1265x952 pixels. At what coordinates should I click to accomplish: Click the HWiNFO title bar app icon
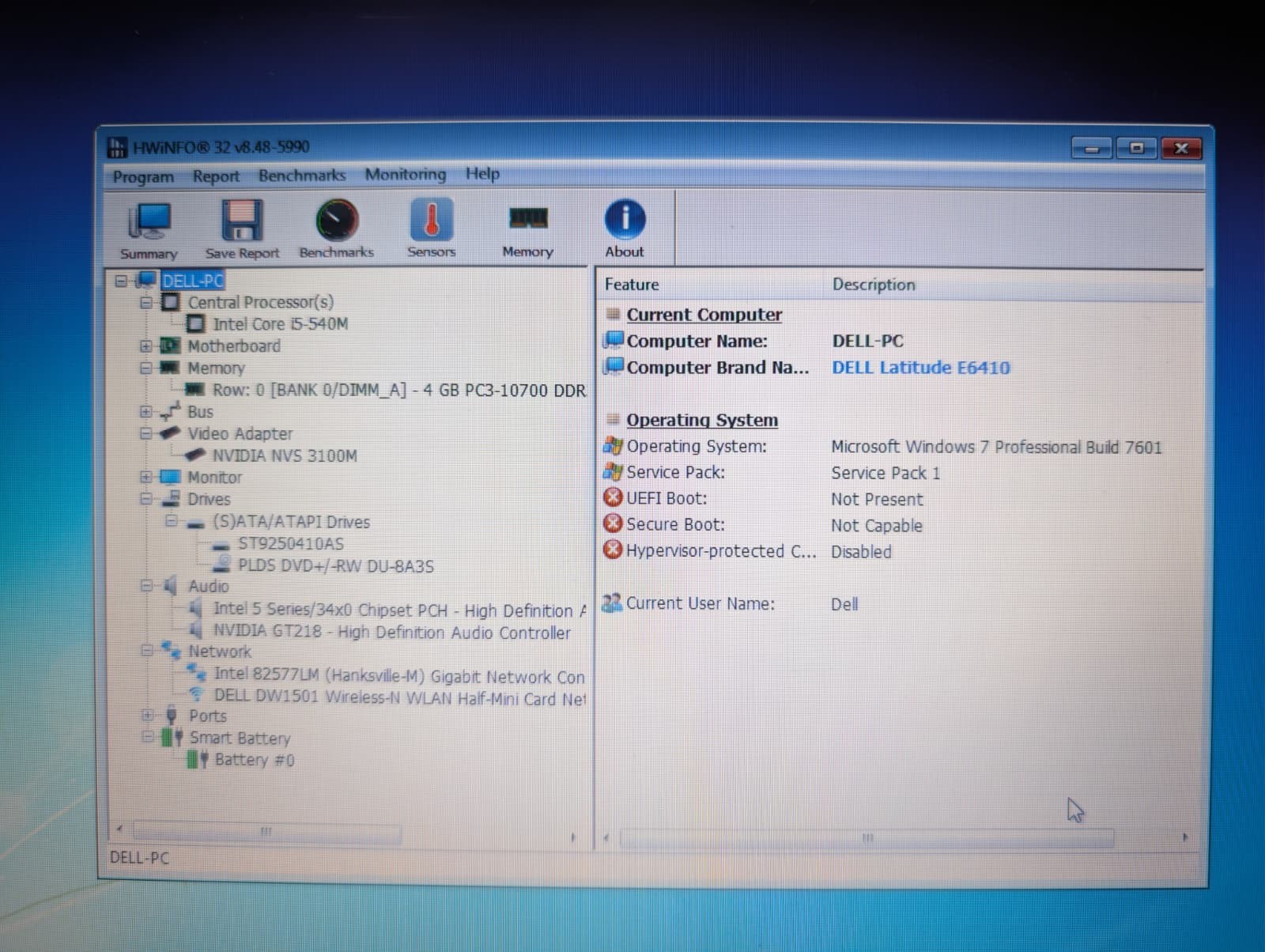click(117, 147)
